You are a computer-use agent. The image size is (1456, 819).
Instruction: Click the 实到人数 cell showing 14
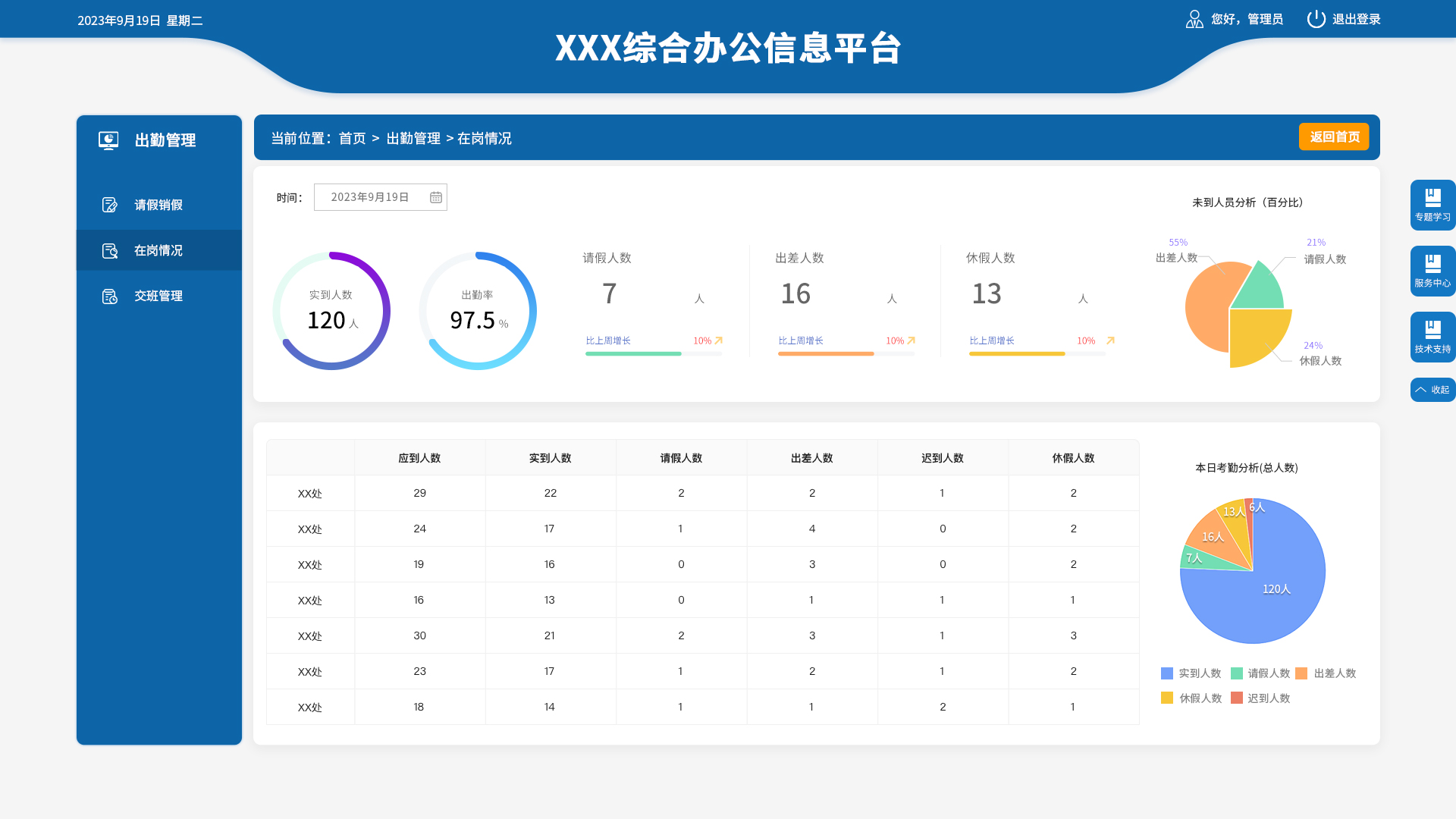tap(551, 707)
